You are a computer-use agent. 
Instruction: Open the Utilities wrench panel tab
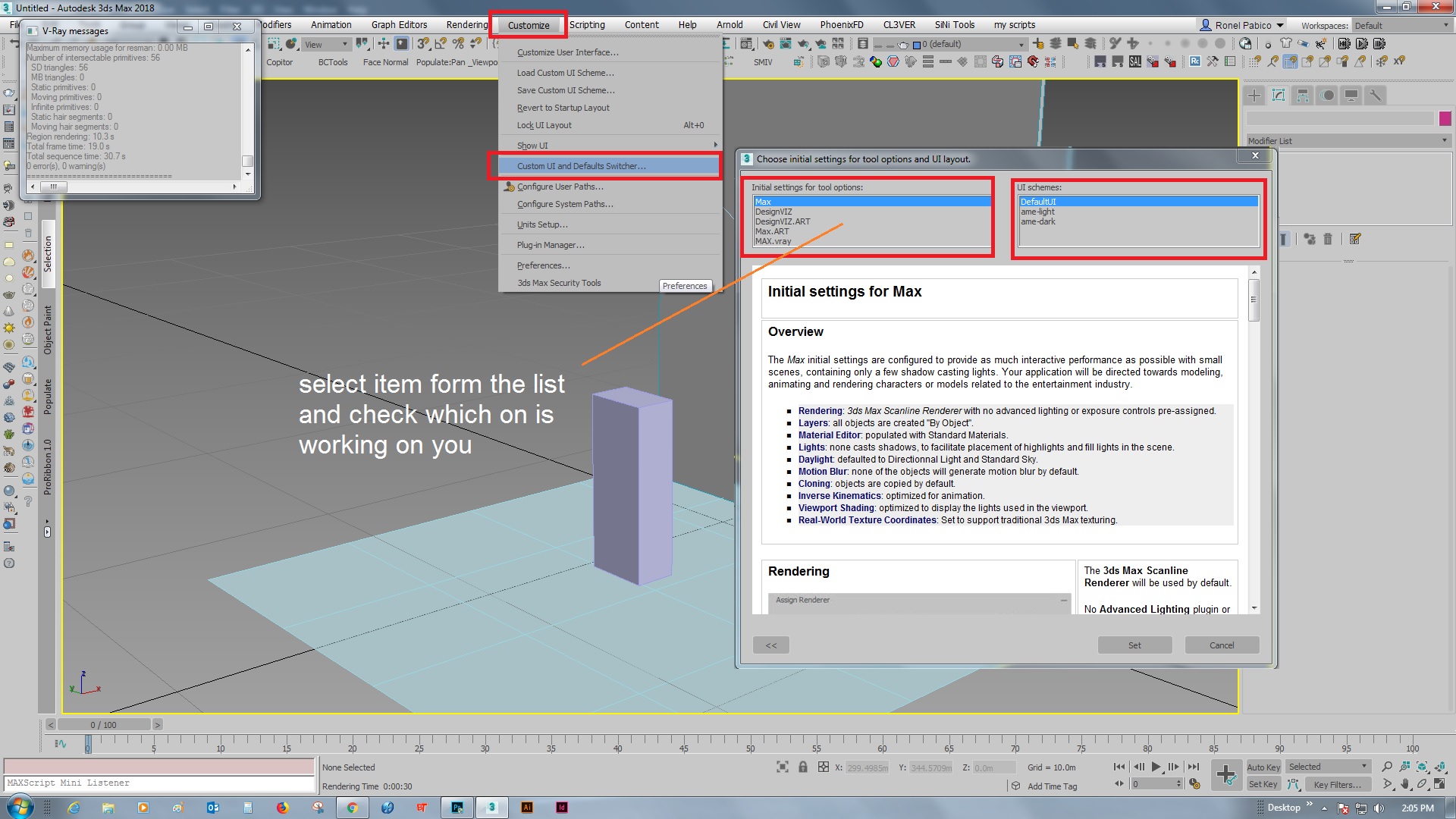[x=1375, y=96]
